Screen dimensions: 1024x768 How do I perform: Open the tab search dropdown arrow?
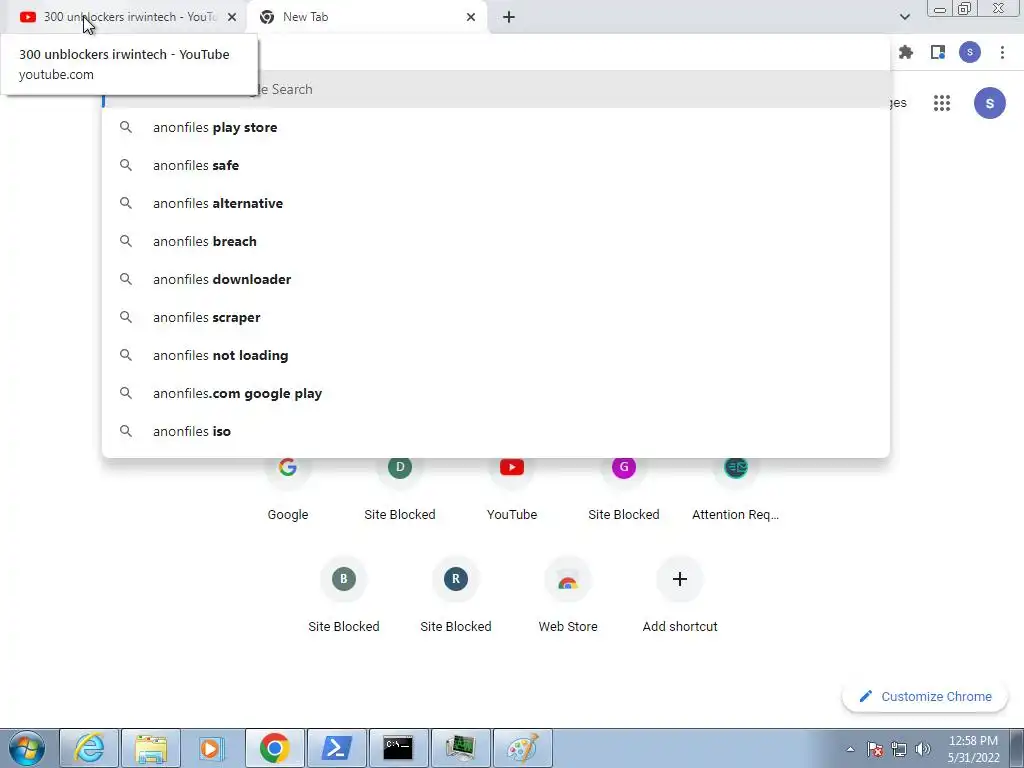[904, 17]
